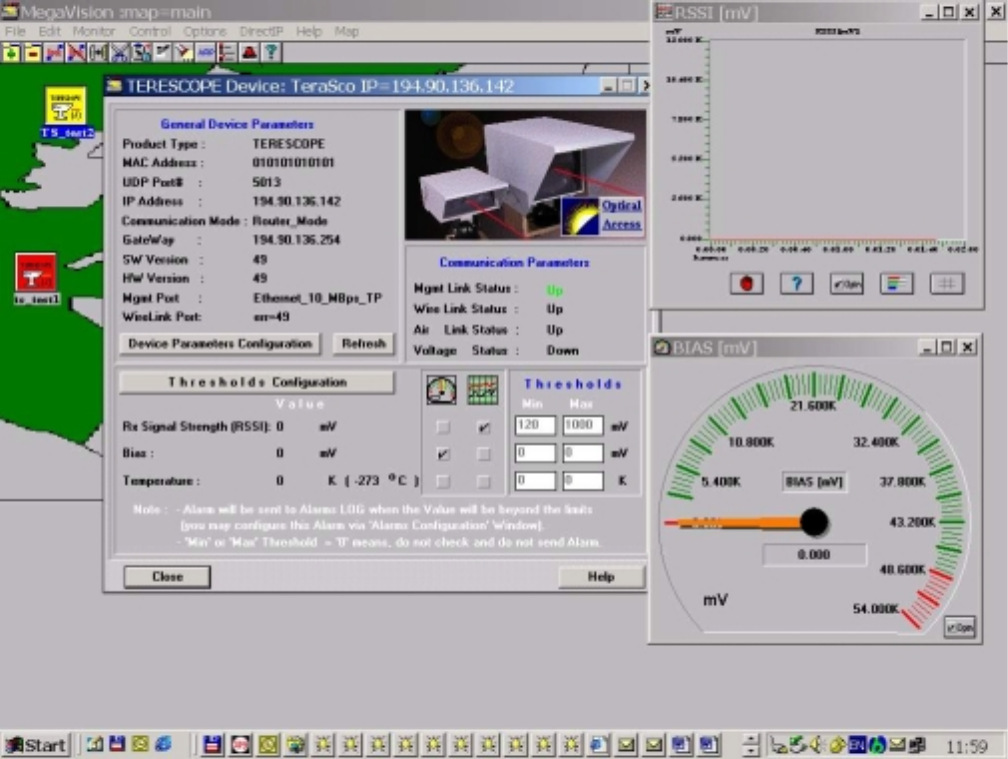Open the Control menu
Image resolution: width=1008 pixels, height=759 pixels.
point(150,31)
